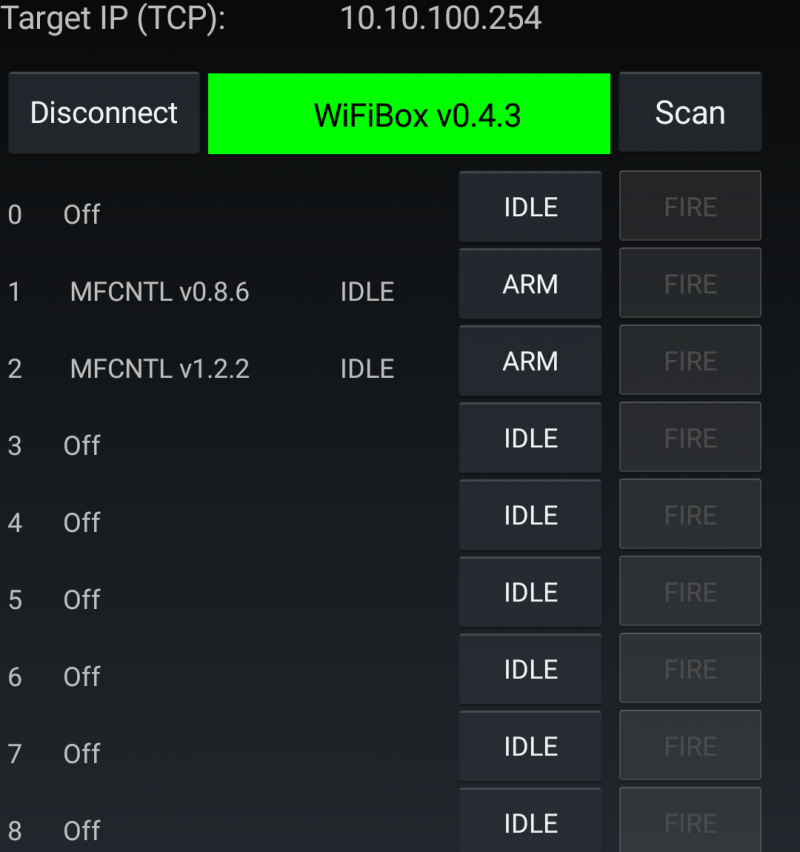
Task: Click the green WiFiBox v0.4.3 status bar
Action: pos(409,114)
